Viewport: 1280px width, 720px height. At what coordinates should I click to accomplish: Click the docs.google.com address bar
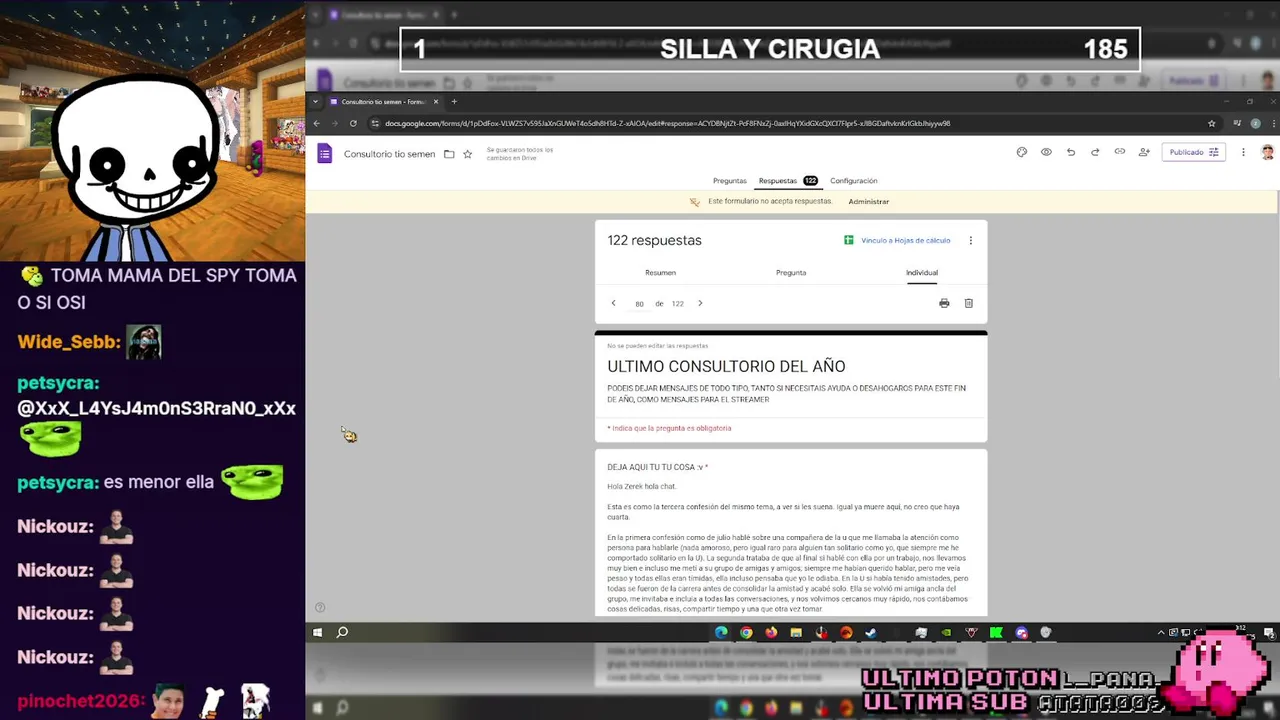[x=667, y=123]
